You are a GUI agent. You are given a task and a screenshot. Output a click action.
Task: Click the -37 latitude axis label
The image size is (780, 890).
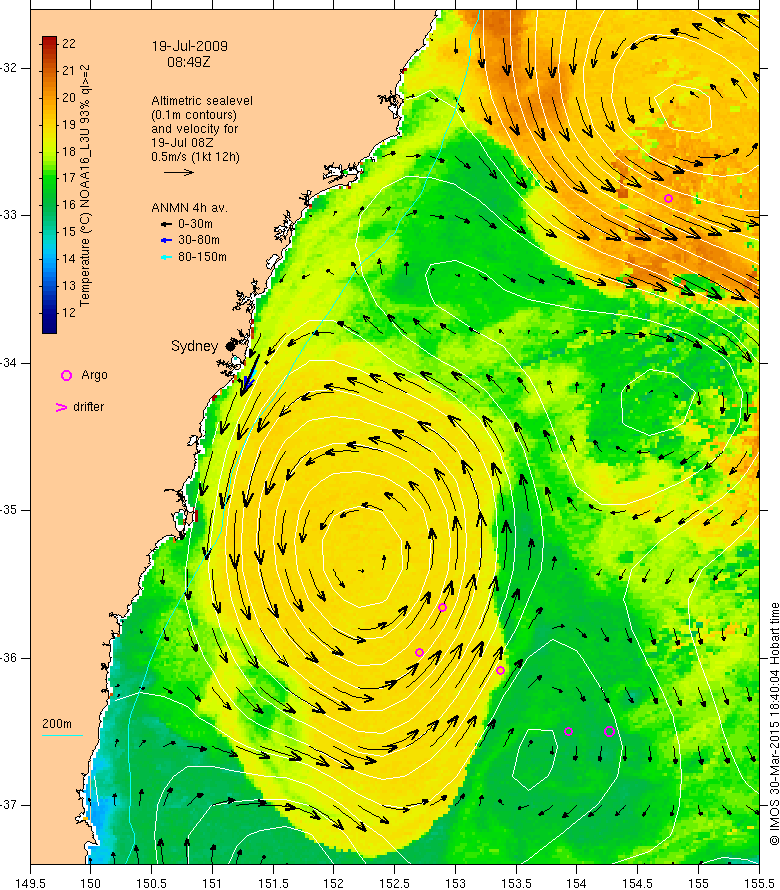pyautogui.click(x=11, y=805)
